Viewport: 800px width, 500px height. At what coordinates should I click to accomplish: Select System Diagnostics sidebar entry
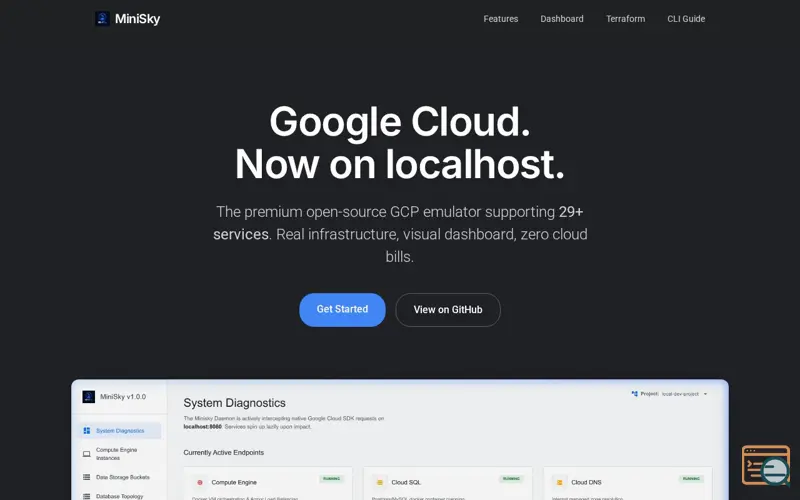(x=119, y=431)
